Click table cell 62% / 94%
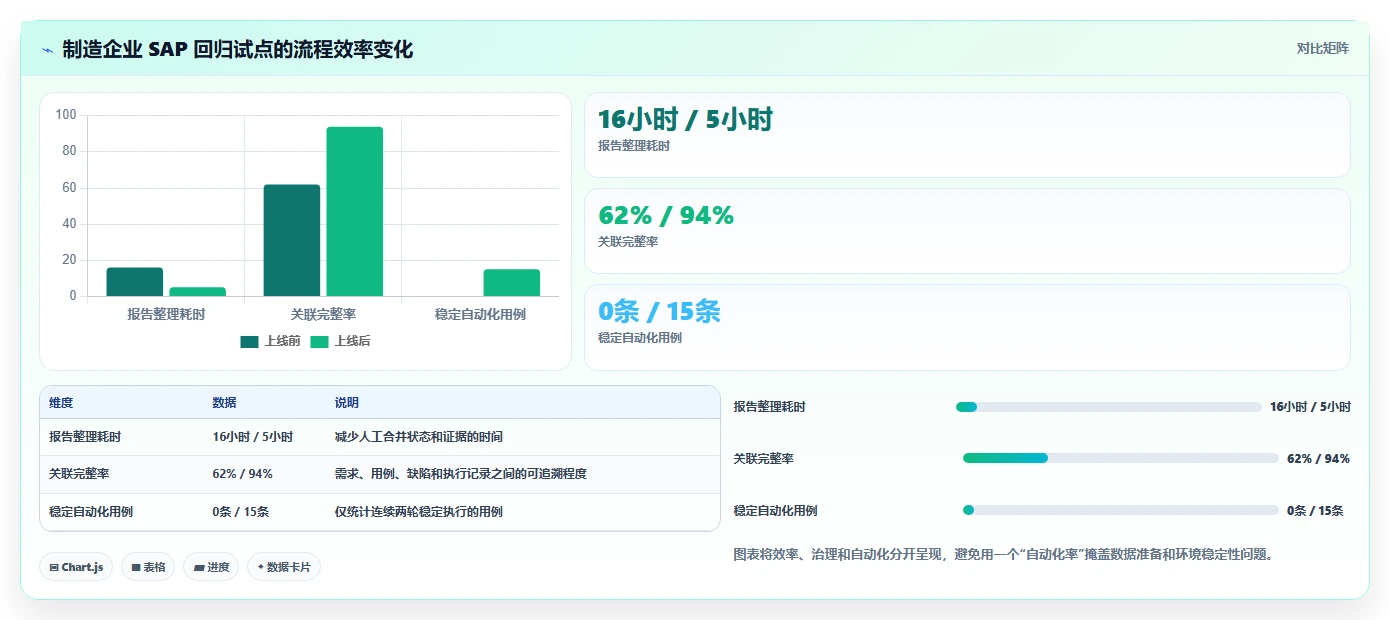This screenshot has width=1390, height=620. [x=242, y=474]
